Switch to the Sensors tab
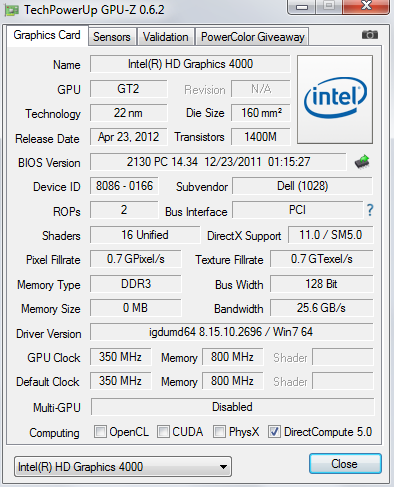The height and width of the screenshot is (487, 394). point(112,37)
